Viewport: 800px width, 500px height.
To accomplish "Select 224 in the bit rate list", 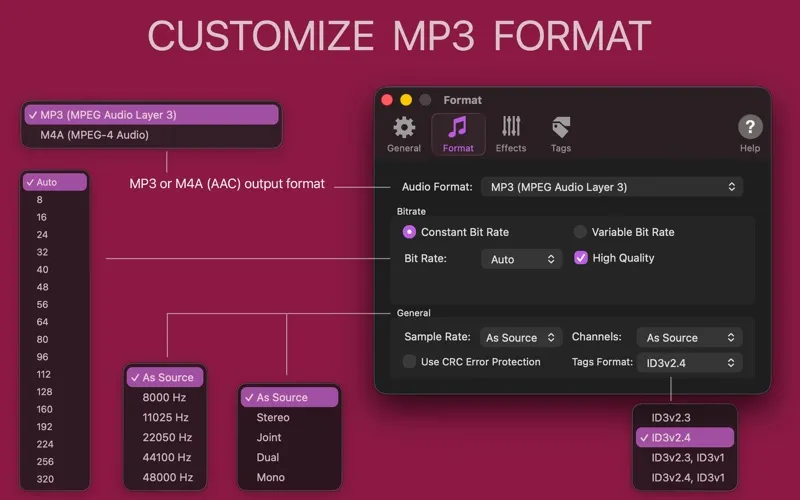I will 55,444.
